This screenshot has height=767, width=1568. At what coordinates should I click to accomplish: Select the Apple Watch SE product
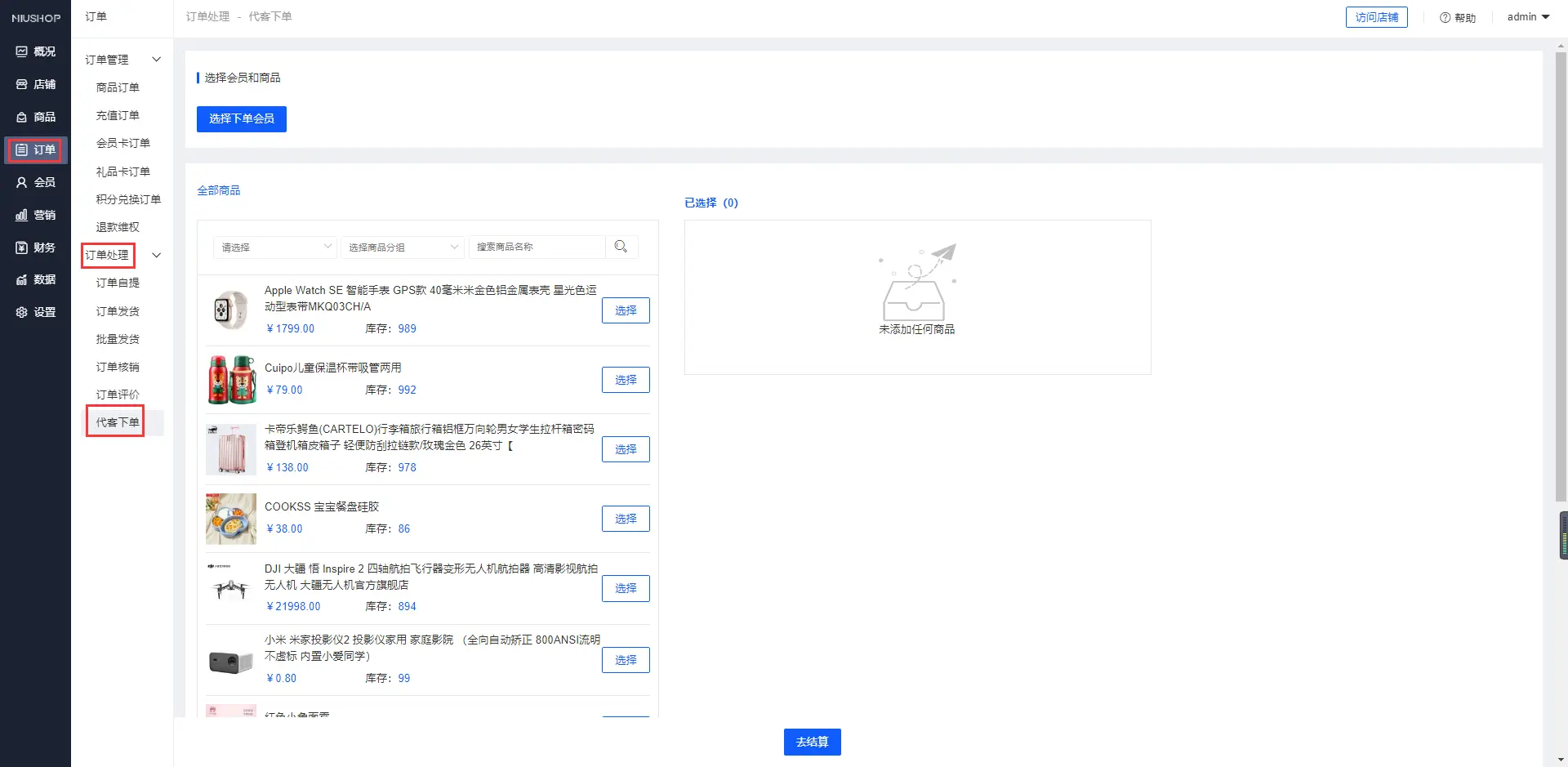625,310
